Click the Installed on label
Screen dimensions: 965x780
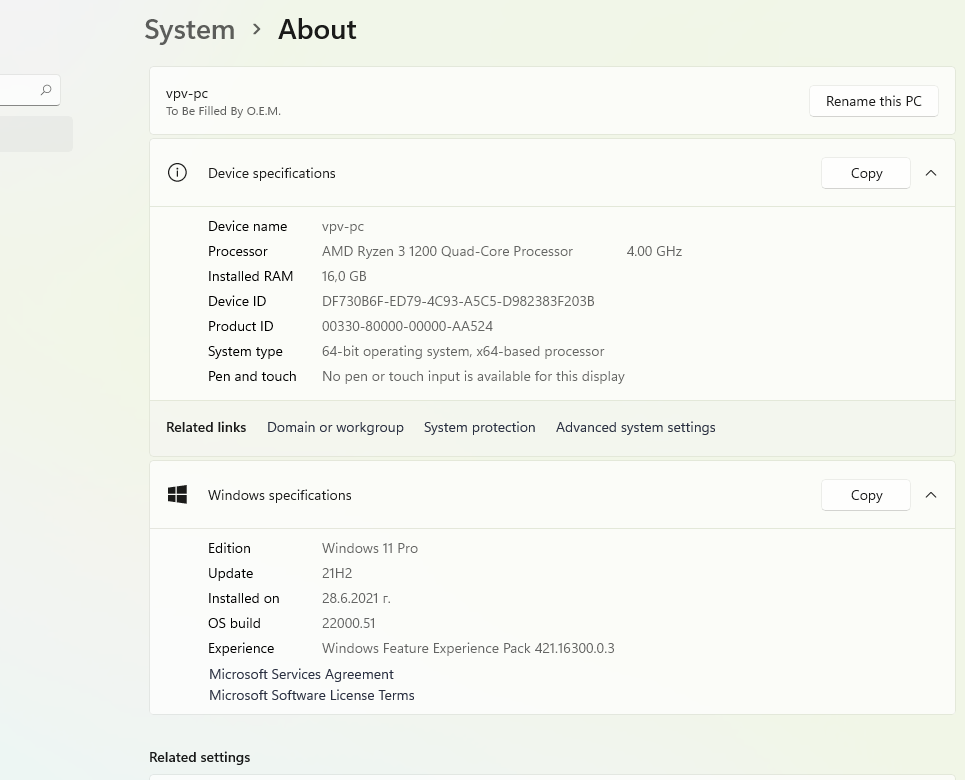(x=244, y=598)
